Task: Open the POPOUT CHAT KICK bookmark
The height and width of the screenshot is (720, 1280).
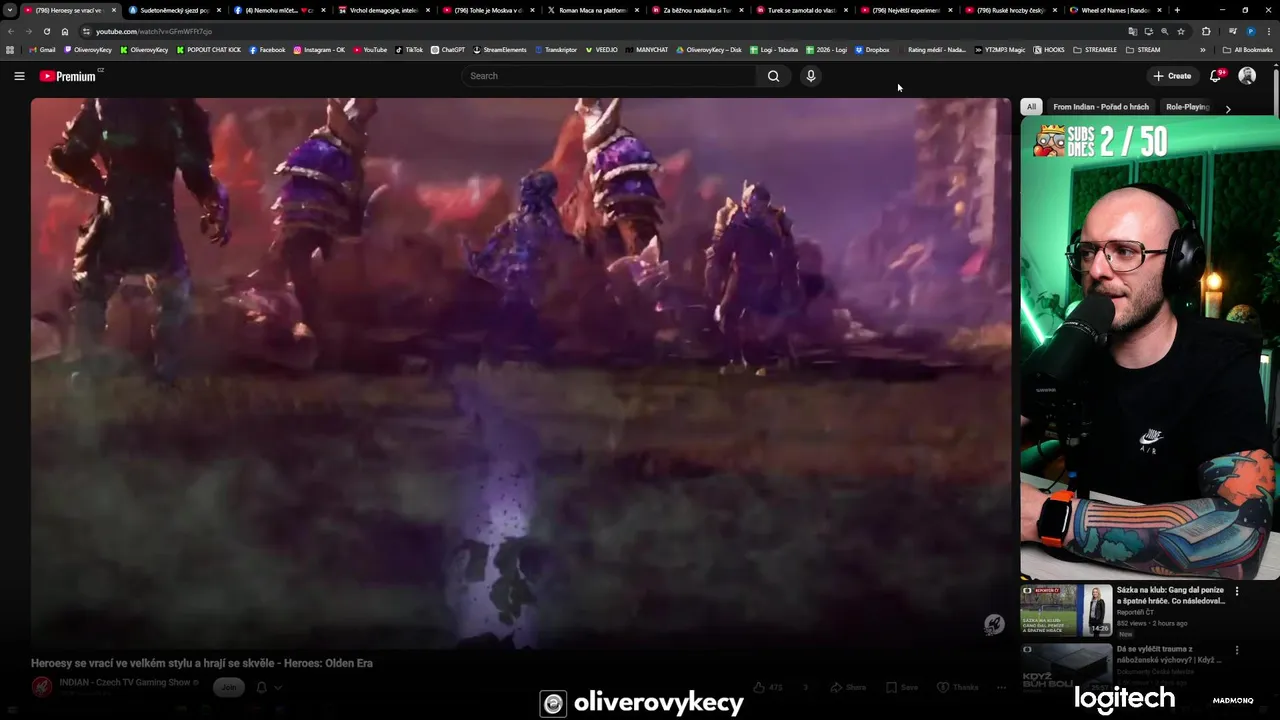Action: 209,50
